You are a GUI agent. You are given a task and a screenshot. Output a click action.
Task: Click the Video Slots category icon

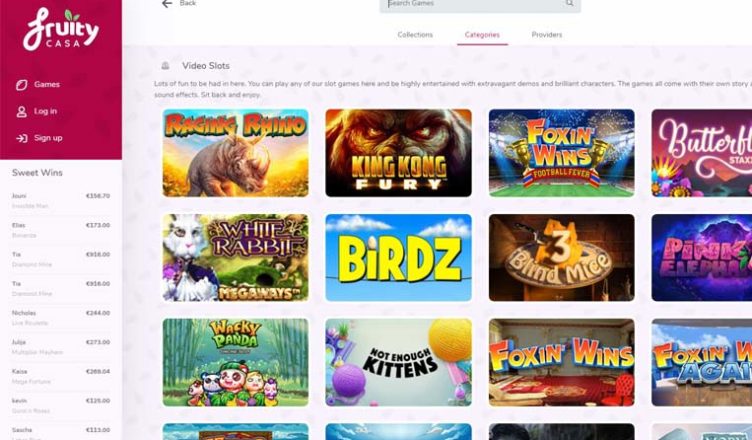tap(165, 66)
